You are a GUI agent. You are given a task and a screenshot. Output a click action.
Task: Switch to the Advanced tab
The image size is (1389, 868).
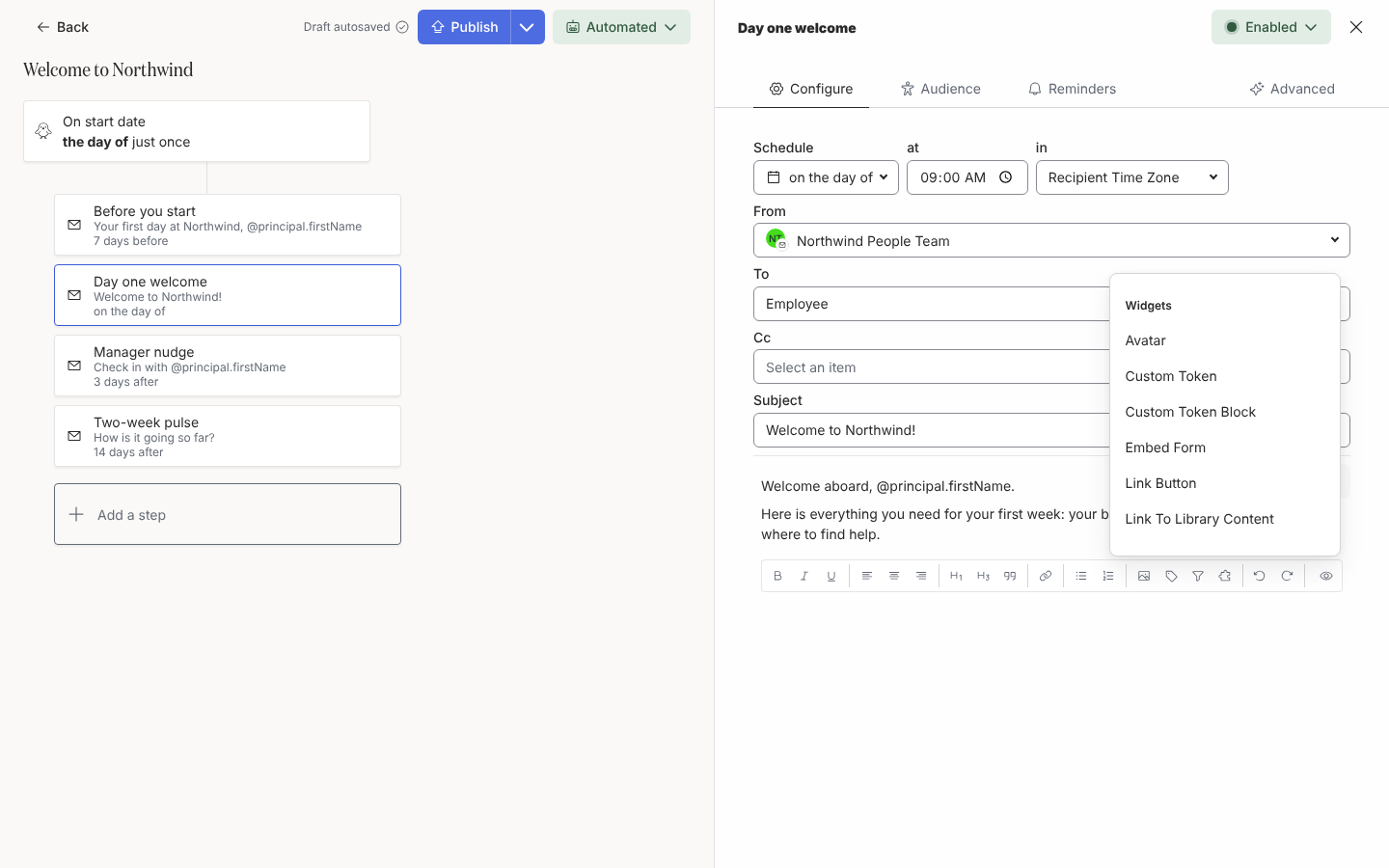click(x=1293, y=89)
